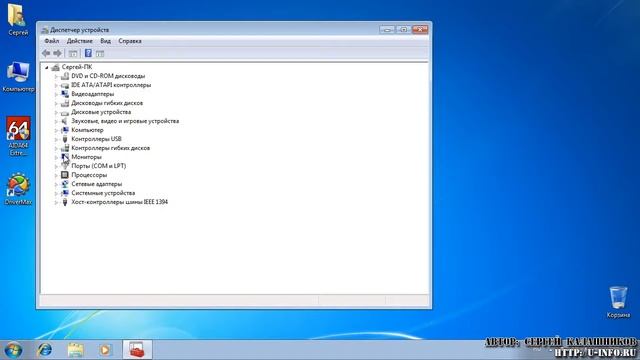Select the Порты (COM и LPT) row
Image resolution: width=640 pixels, height=360 pixels.
[x=98, y=166]
